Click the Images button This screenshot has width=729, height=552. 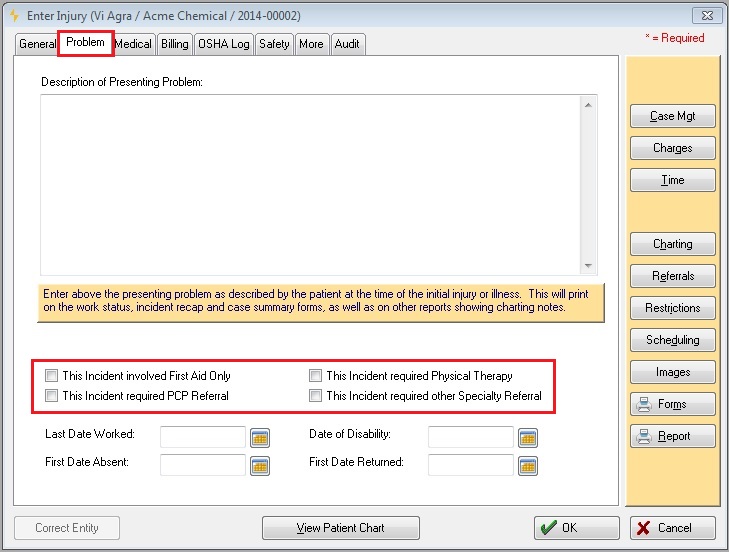tap(672, 372)
